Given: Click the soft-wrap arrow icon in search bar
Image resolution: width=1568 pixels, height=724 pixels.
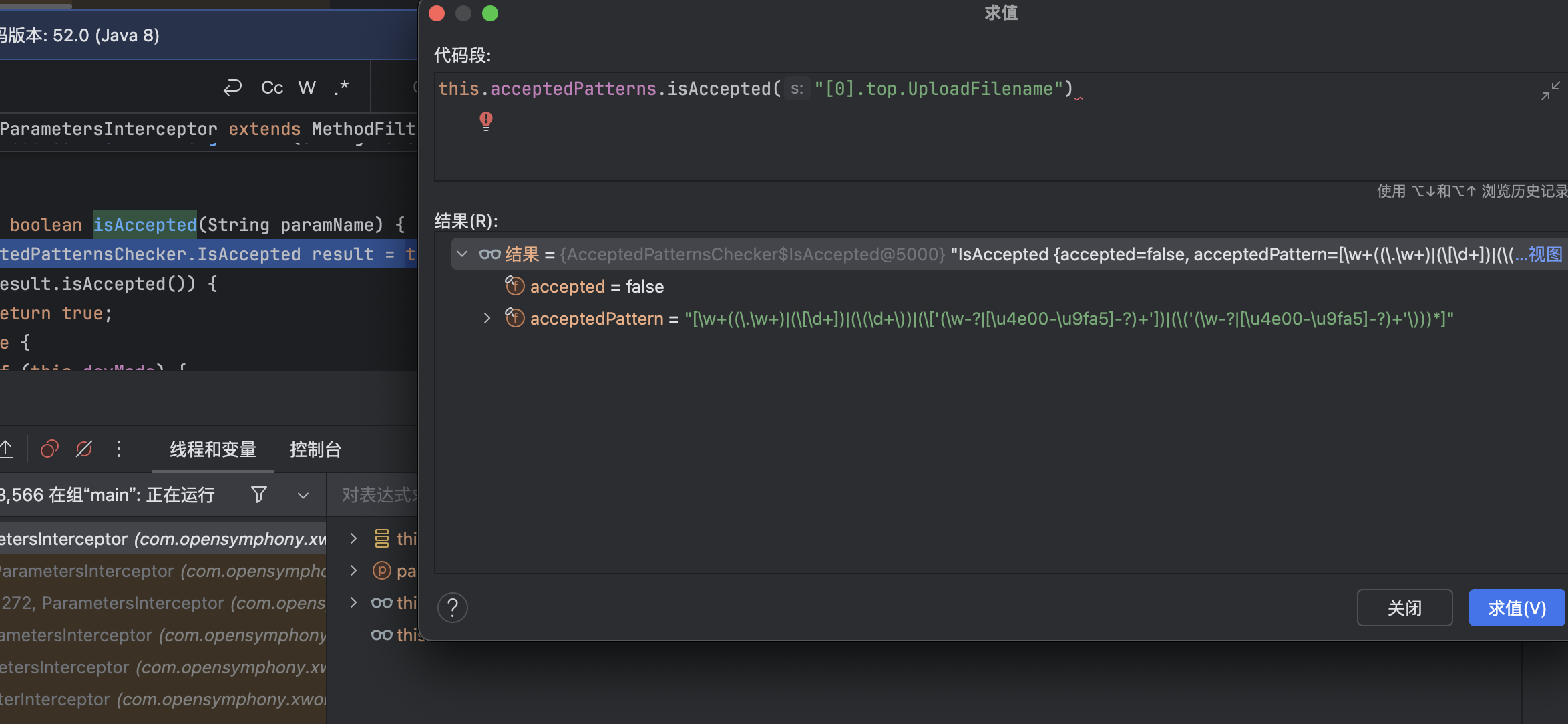Looking at the screenshot, I should click(232, 87).
